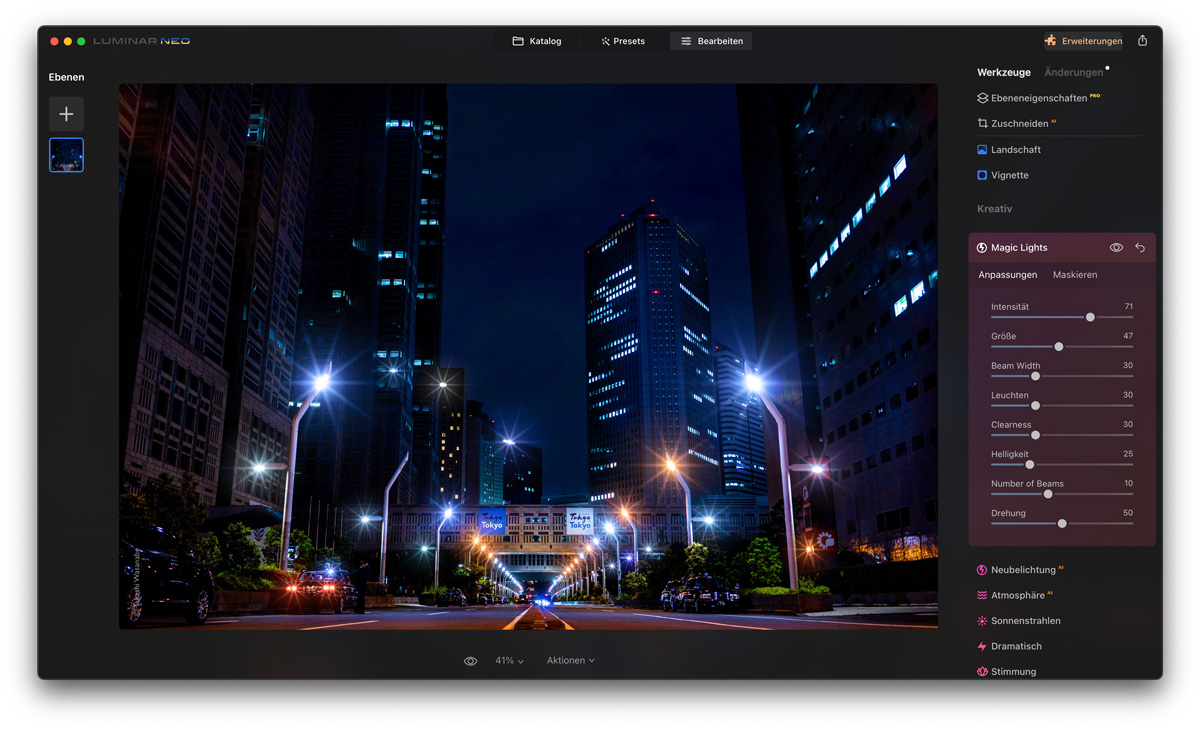Switch to the Änderungen tab

click(1074, 72)
